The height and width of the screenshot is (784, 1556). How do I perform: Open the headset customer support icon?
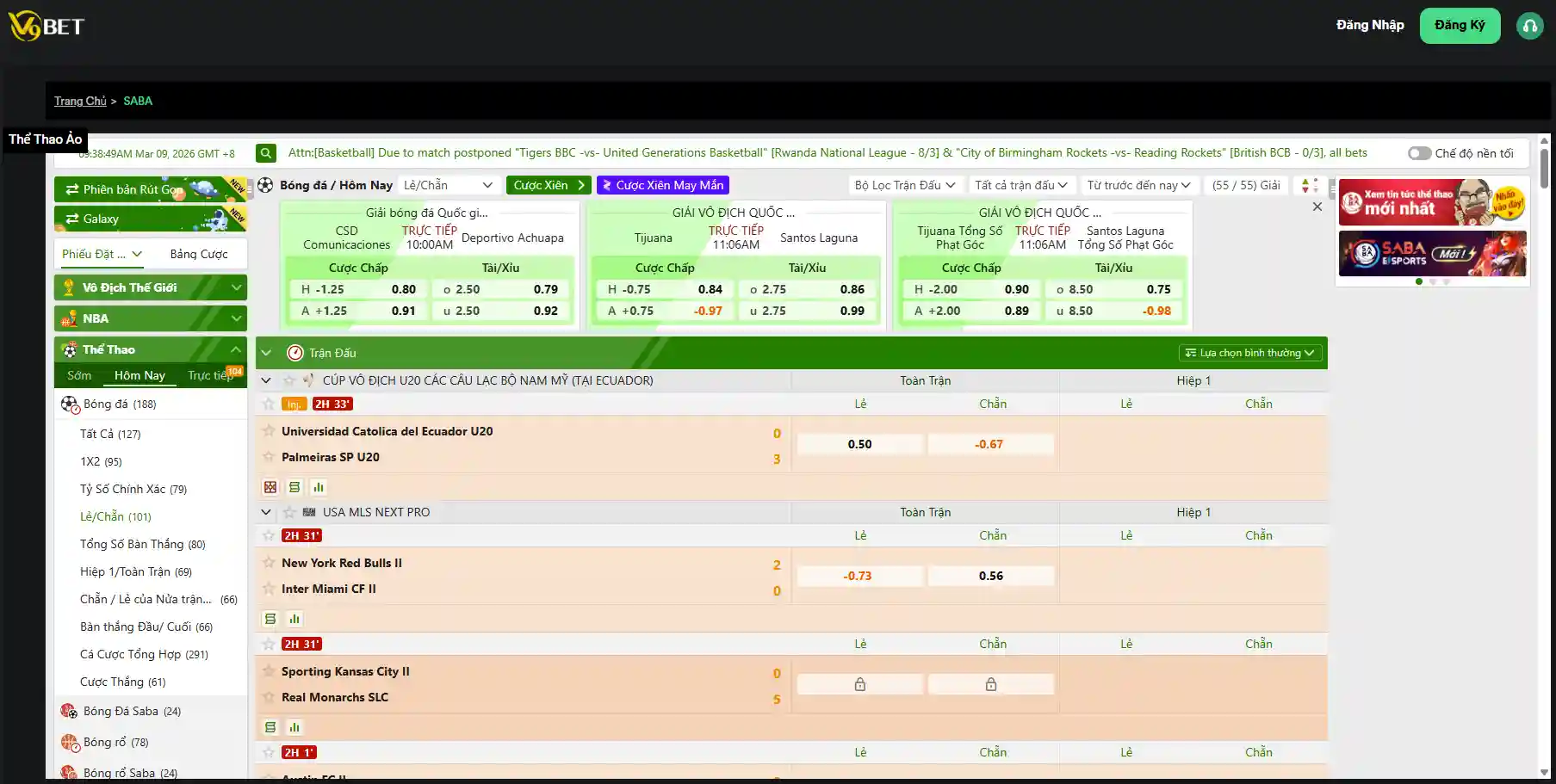point(1529,25)
